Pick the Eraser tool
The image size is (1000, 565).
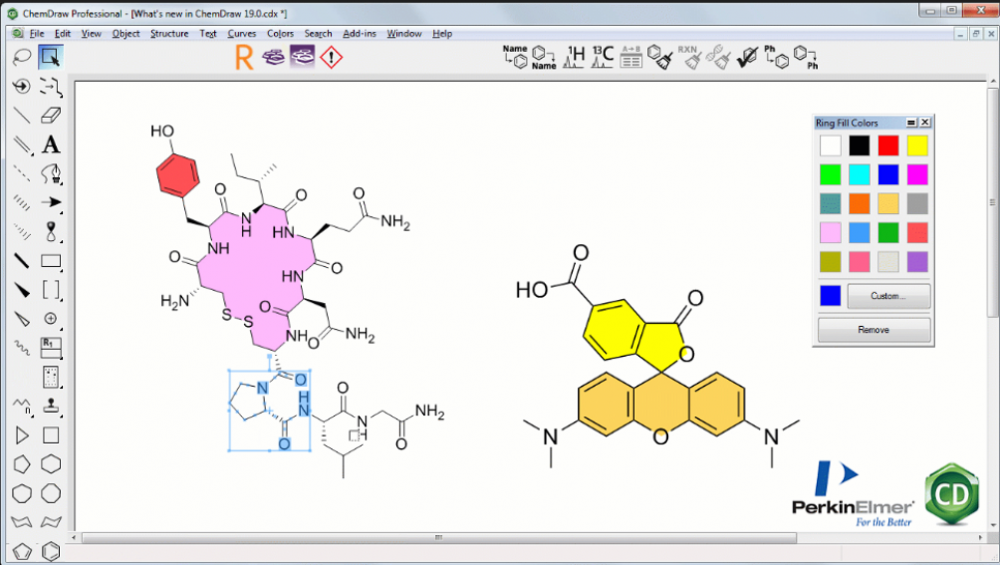pyautogui.click(x=51, y=115)
